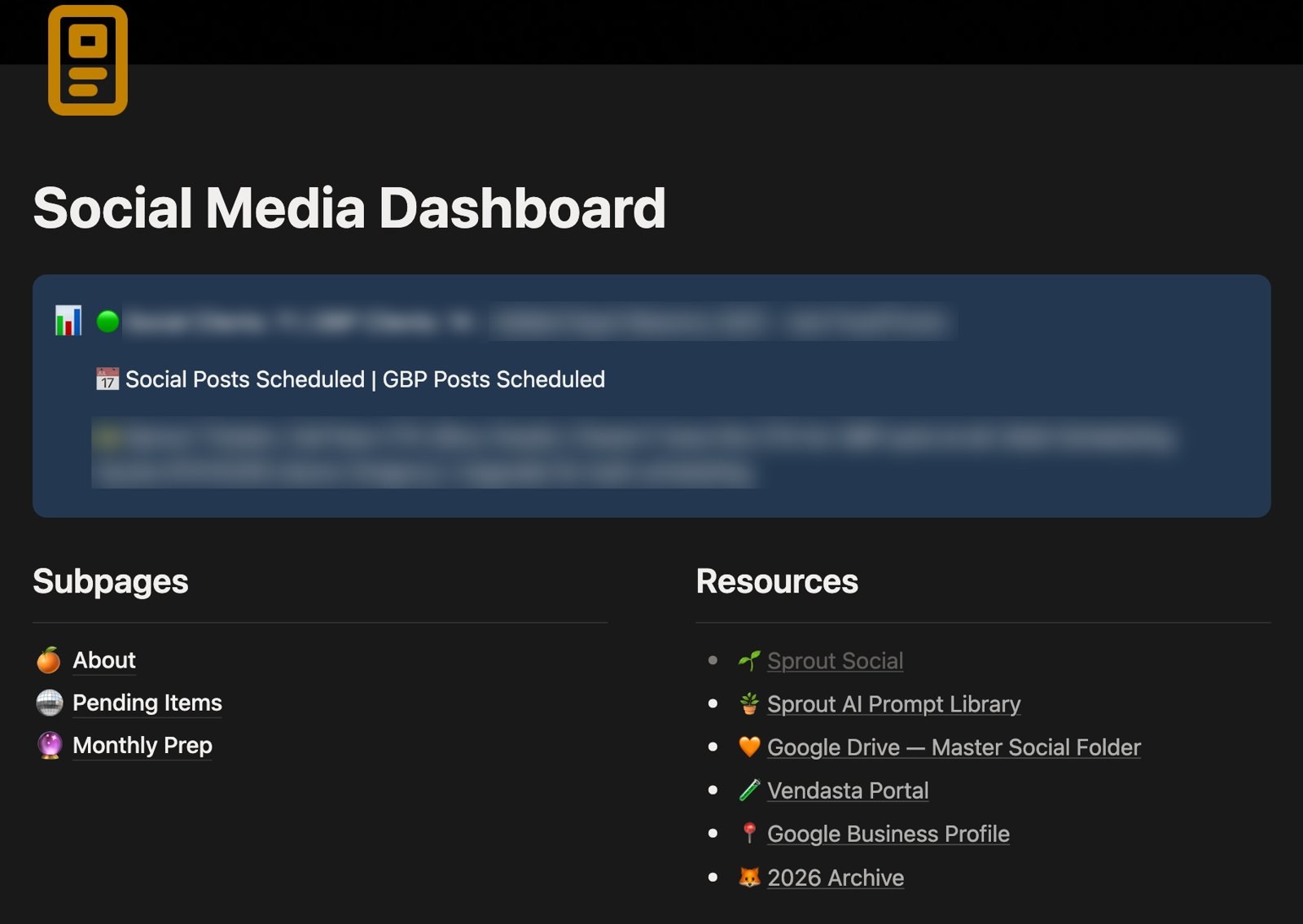The height and width of the screenshot is (924, 1303).
Task: Click the bar chart emoji in the callout
Action: (x=68, y=321)
